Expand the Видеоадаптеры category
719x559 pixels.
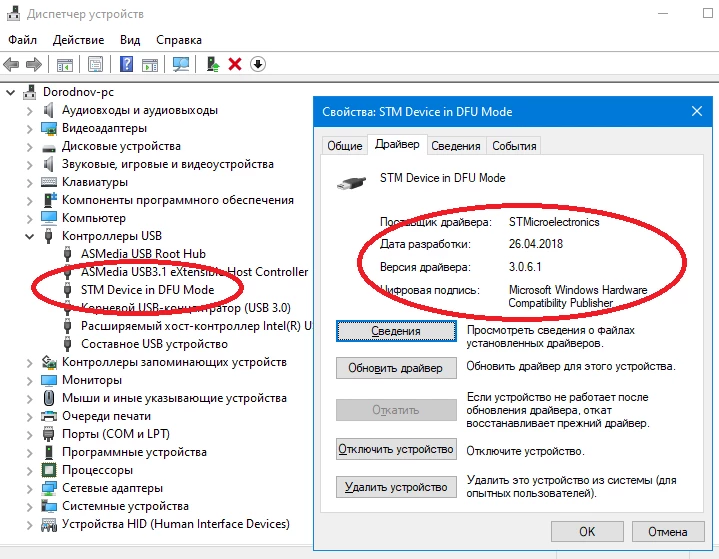click(x=29, y=129)
